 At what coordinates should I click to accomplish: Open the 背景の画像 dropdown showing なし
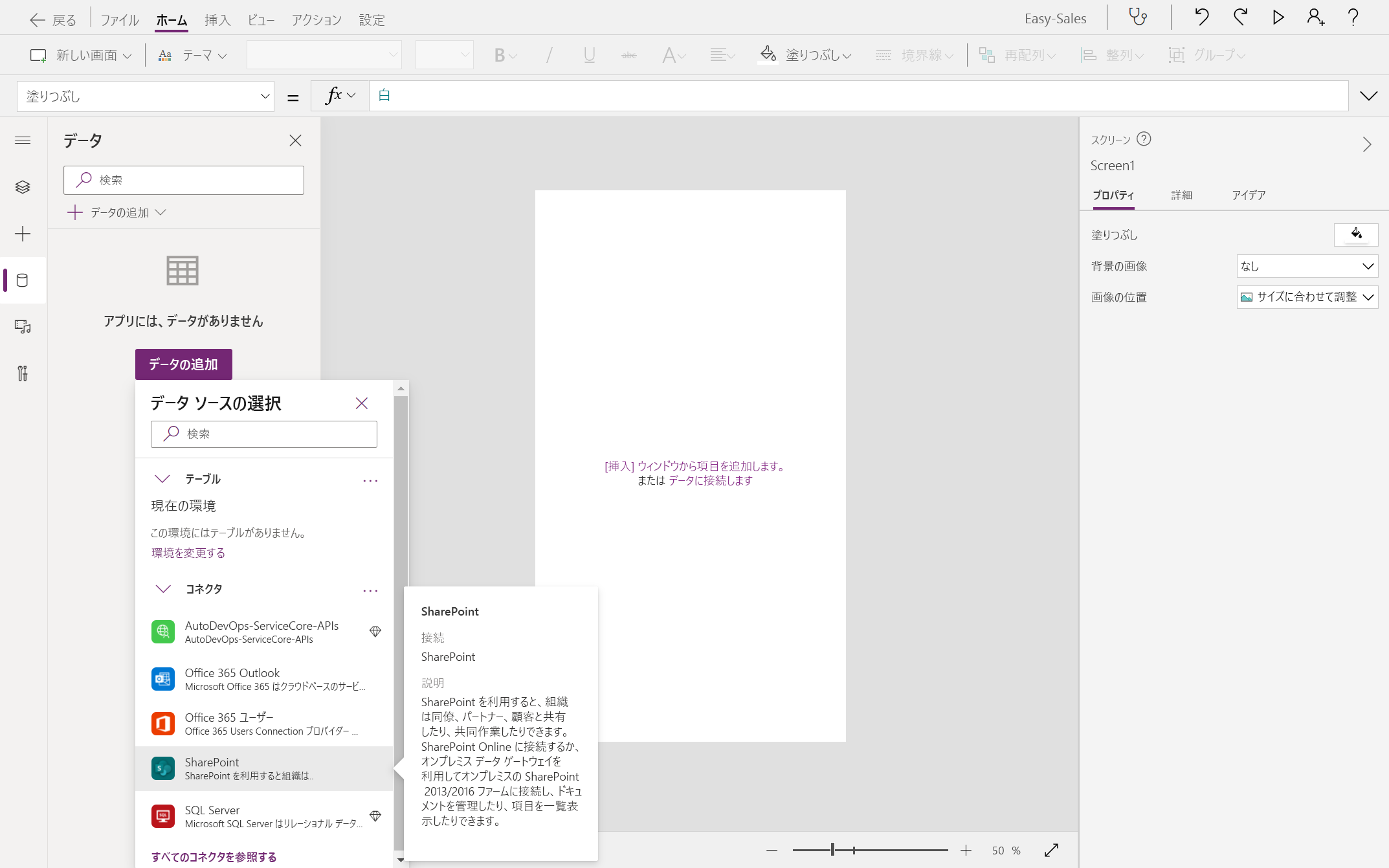point(1306,265)
